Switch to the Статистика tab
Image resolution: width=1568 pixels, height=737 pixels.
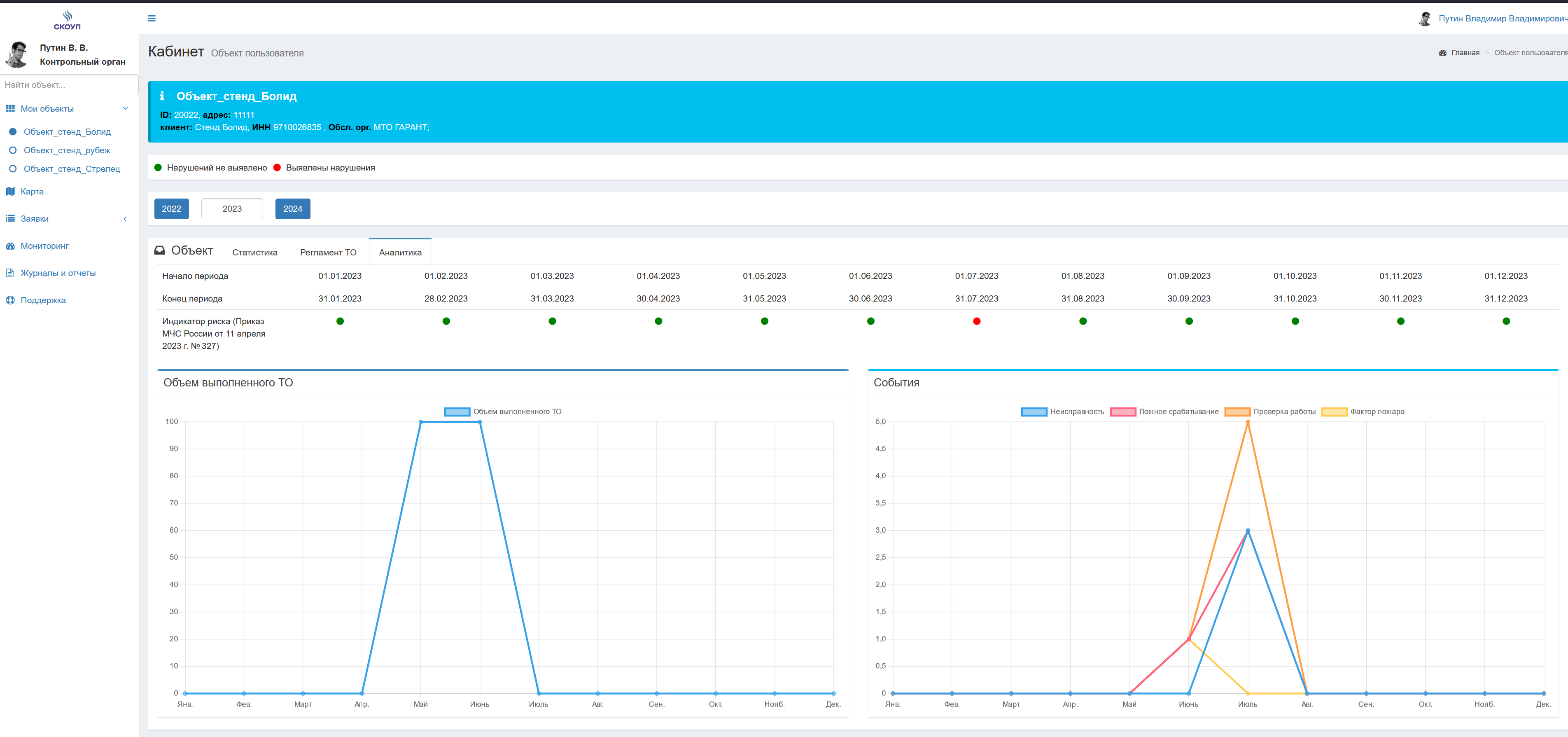[x=254, y=252]
